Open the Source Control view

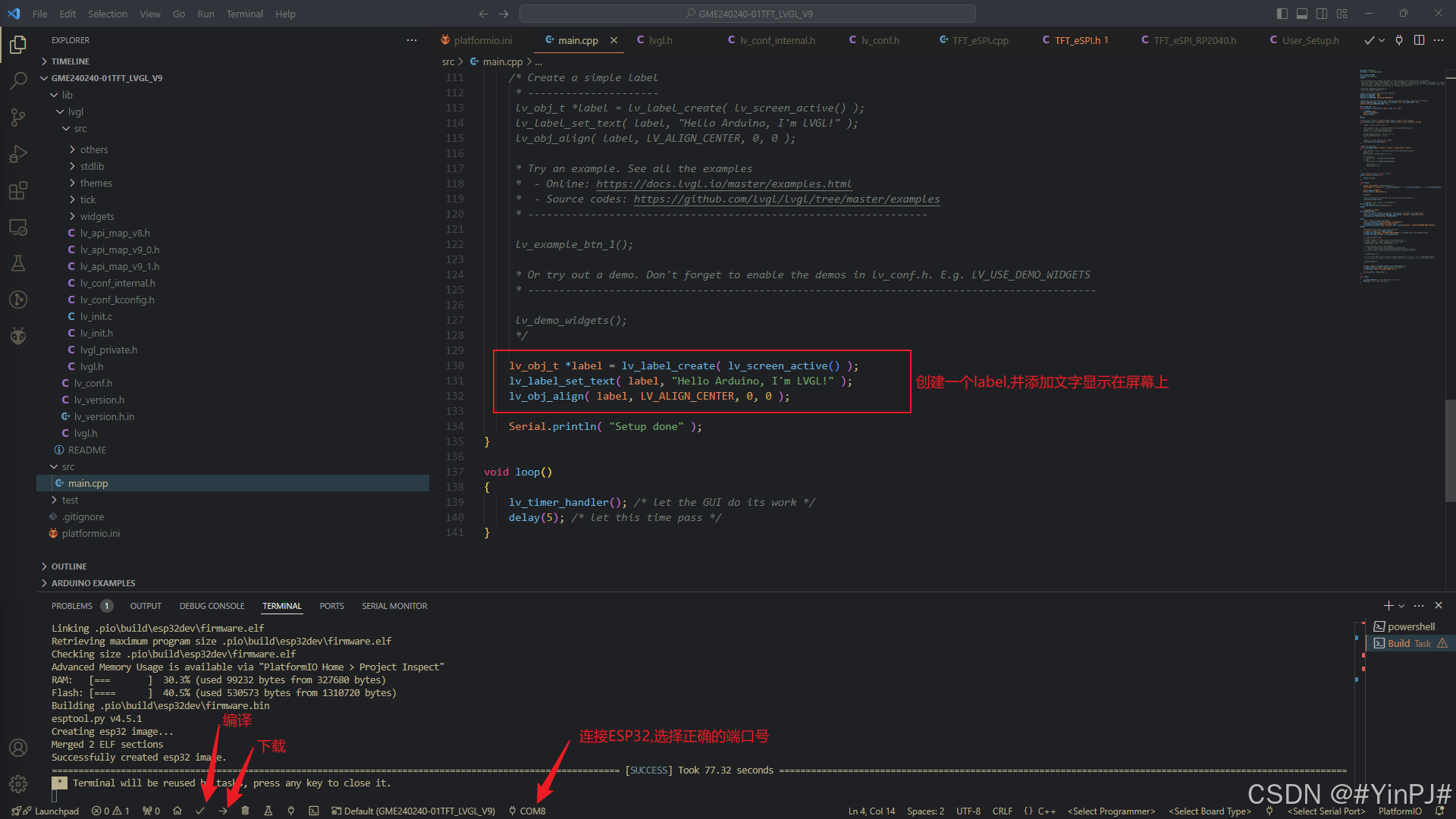pos(18,117)
